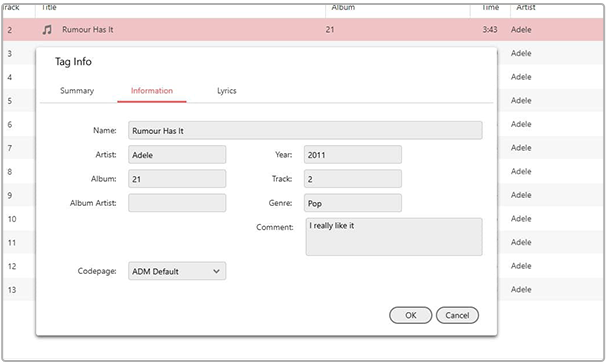Viewport: 608px width, 364px height.
Task: Select track row number 13
Action: pos(12,290)
